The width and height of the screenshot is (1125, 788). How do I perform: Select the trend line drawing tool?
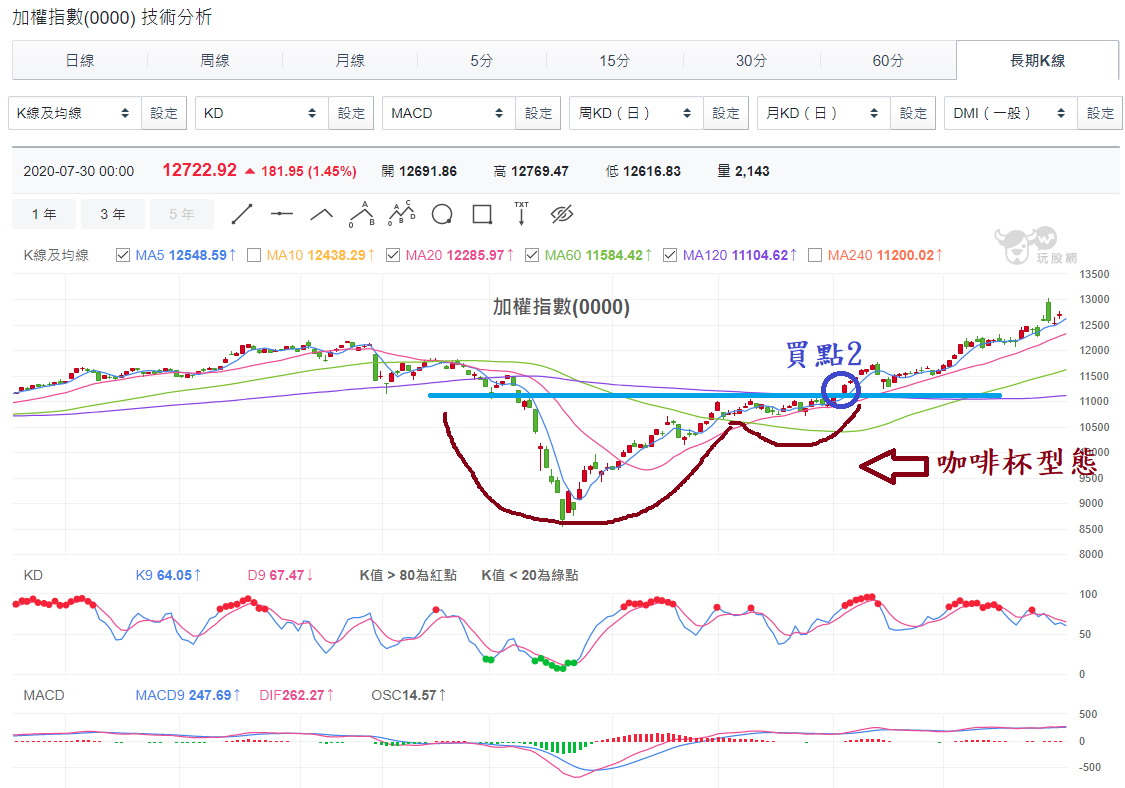[242, 214]
